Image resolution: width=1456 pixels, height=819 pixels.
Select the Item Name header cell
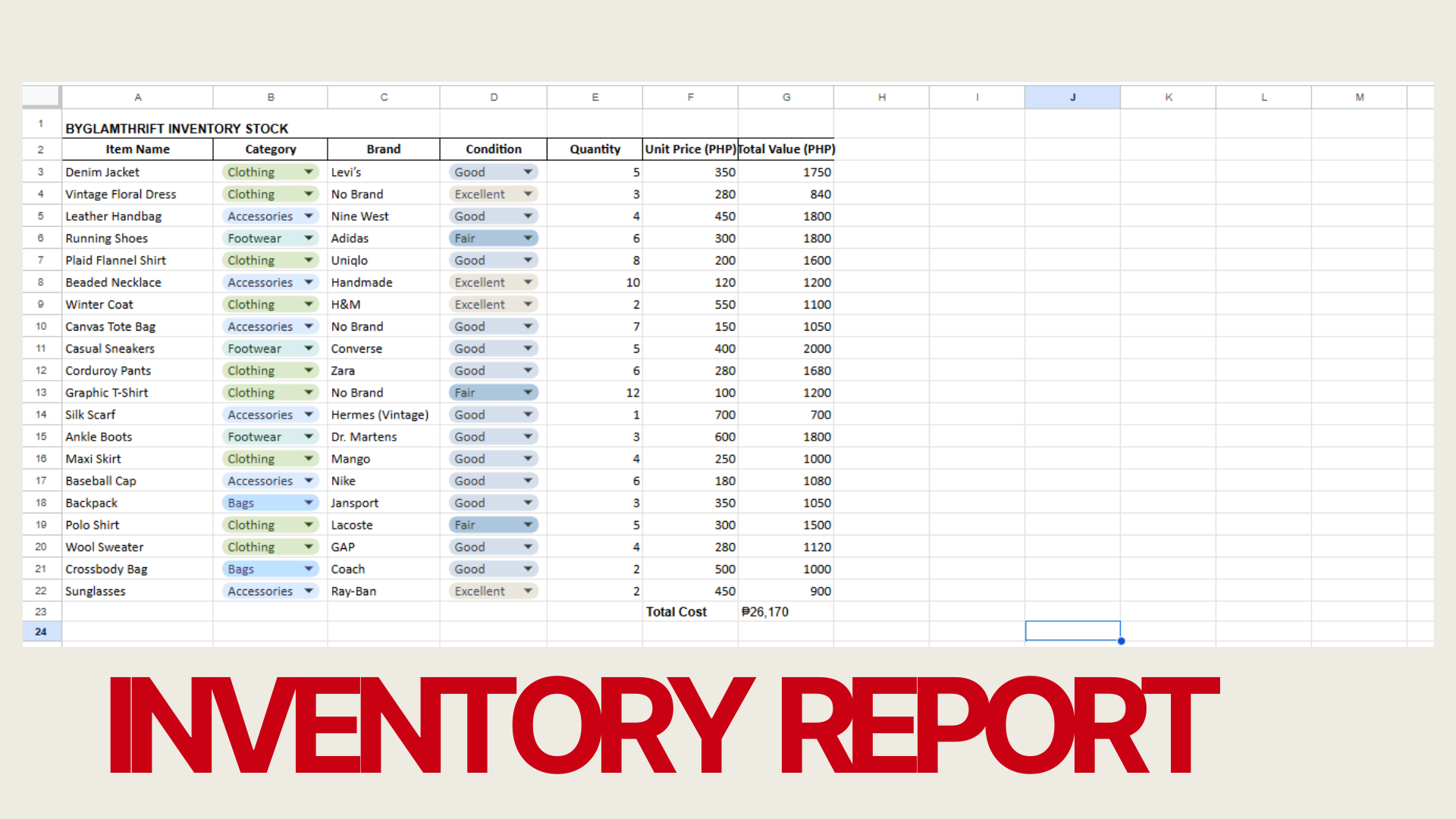coord(137,149)
